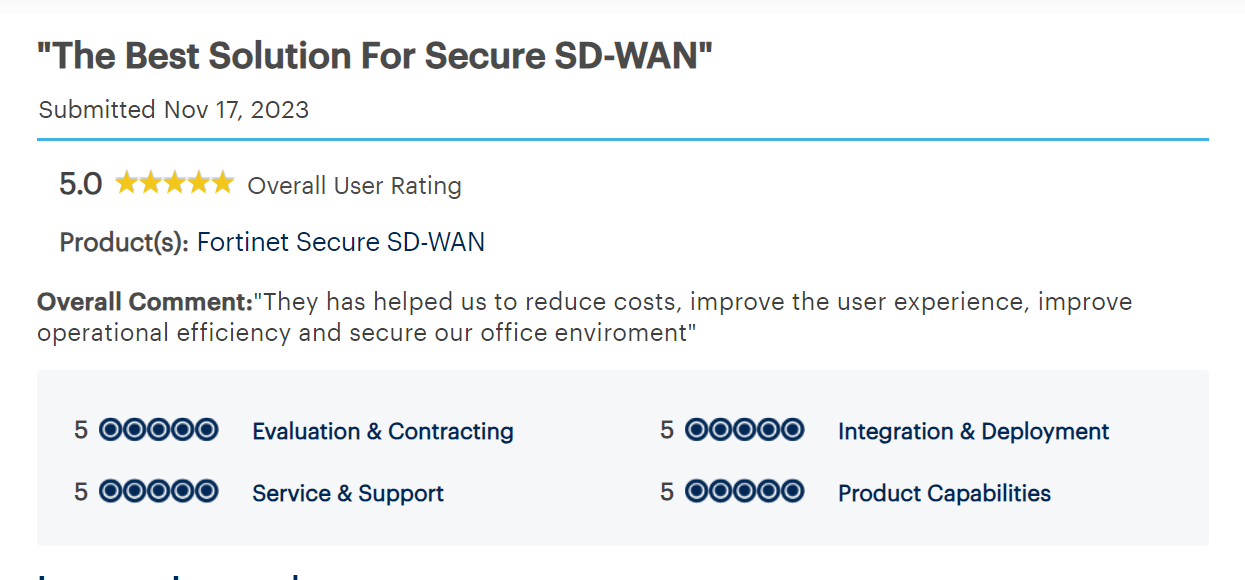
Task: Select the Integration & Deployment label
Action: click(973, 432)
